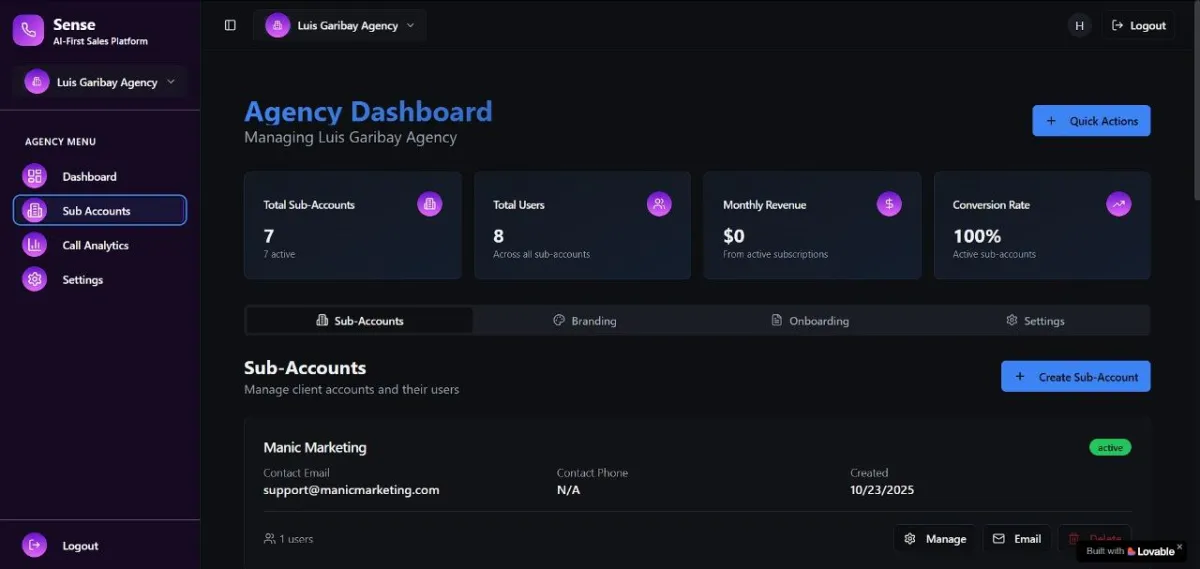Viewport: 1200px width, 569px height.
Task: Click Manage for Manic Marketing
Action: (935, 538)
